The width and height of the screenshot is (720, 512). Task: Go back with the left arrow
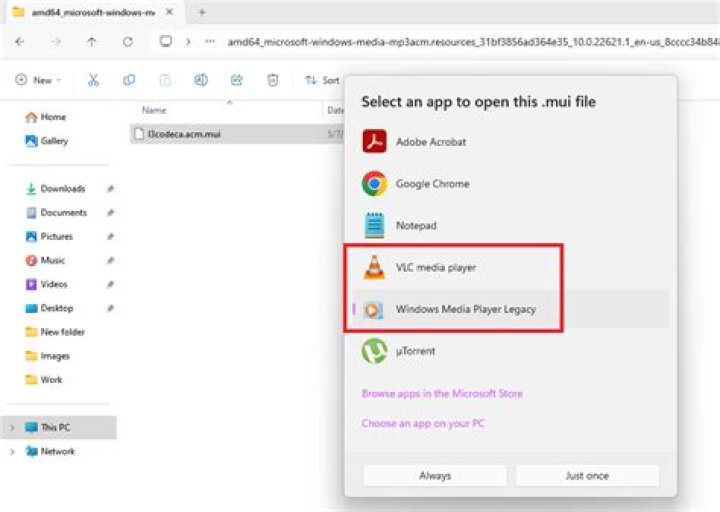[20, 42]
